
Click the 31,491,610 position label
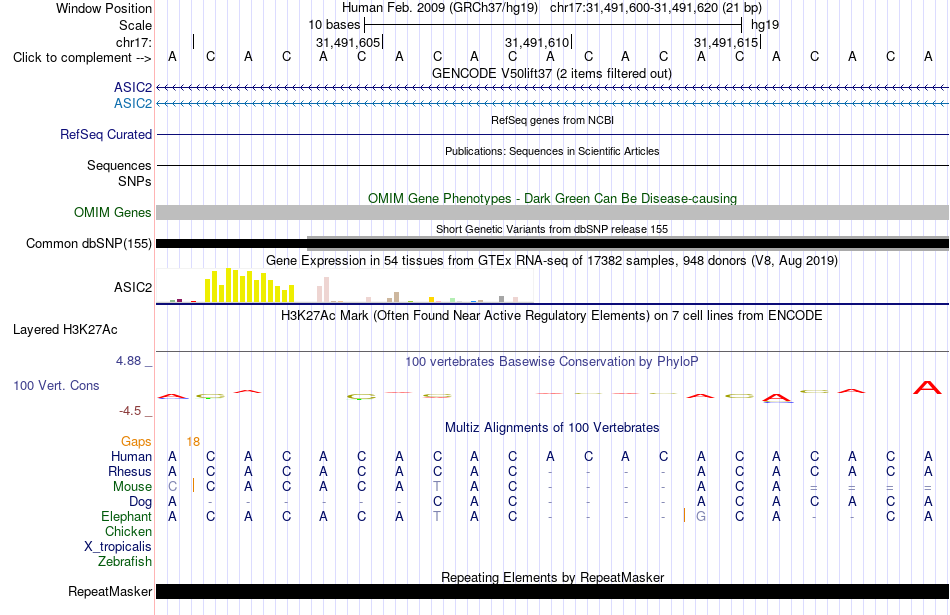tap(537, 42)
